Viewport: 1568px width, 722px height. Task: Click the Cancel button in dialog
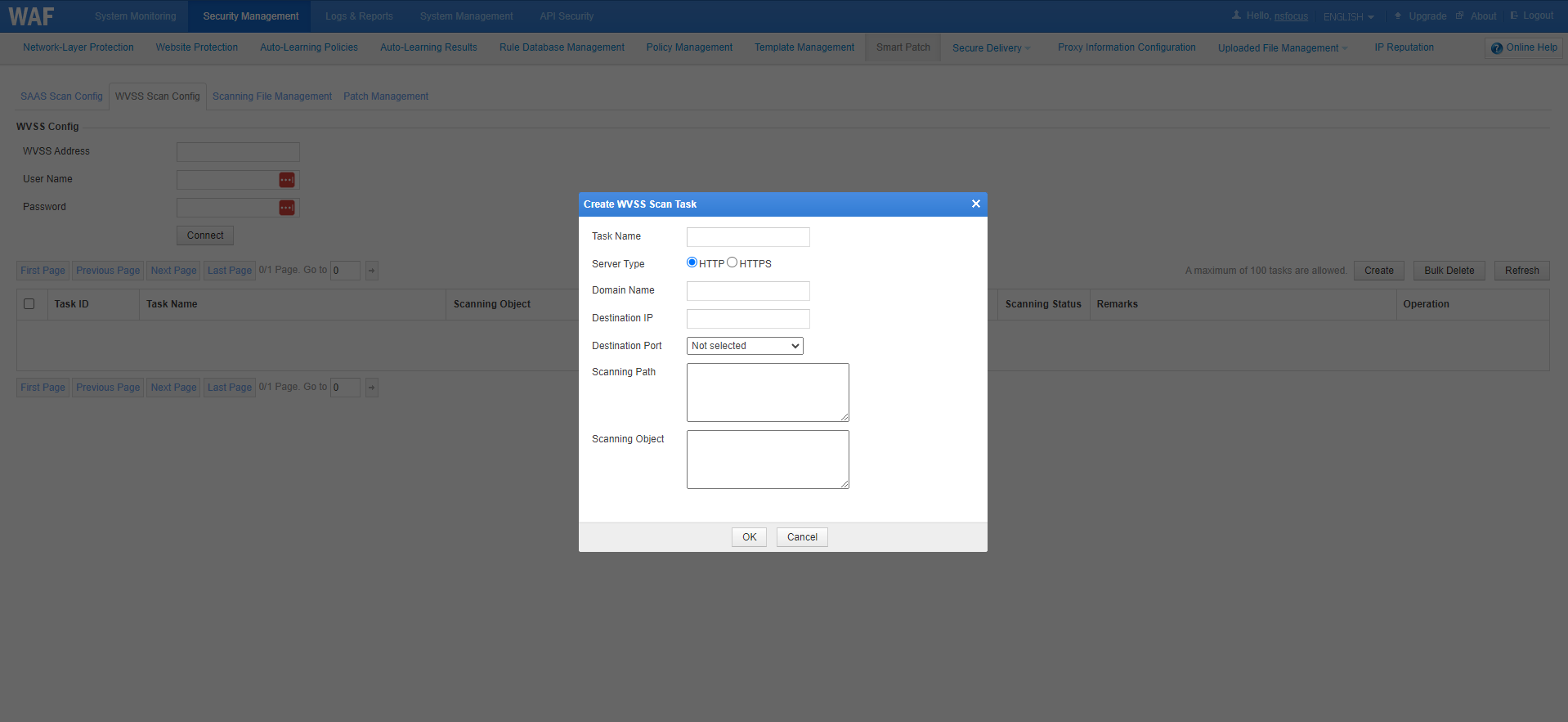point(802,537)
